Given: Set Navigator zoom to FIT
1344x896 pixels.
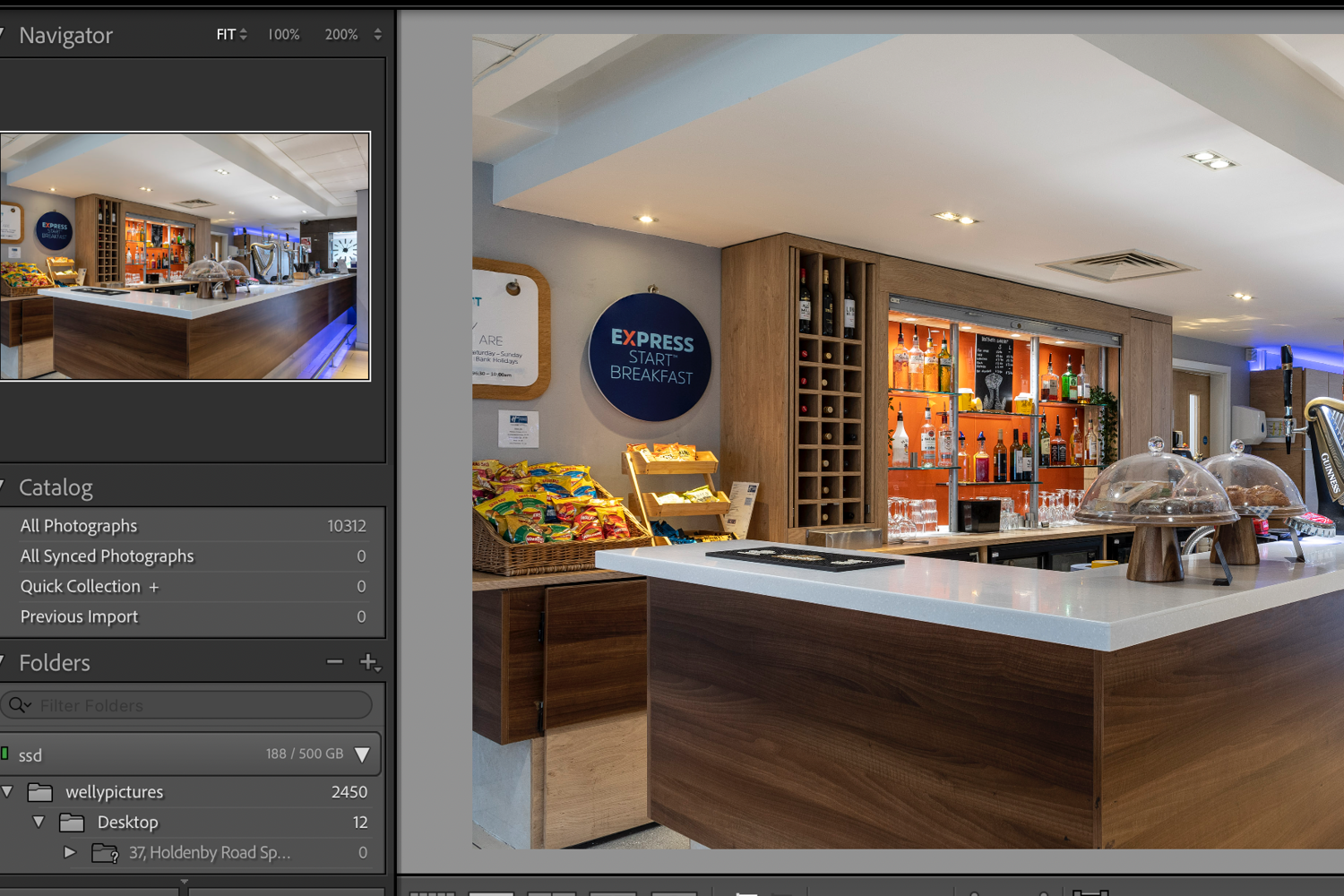Looking at the screenshot, I should [x=226, y=34].
